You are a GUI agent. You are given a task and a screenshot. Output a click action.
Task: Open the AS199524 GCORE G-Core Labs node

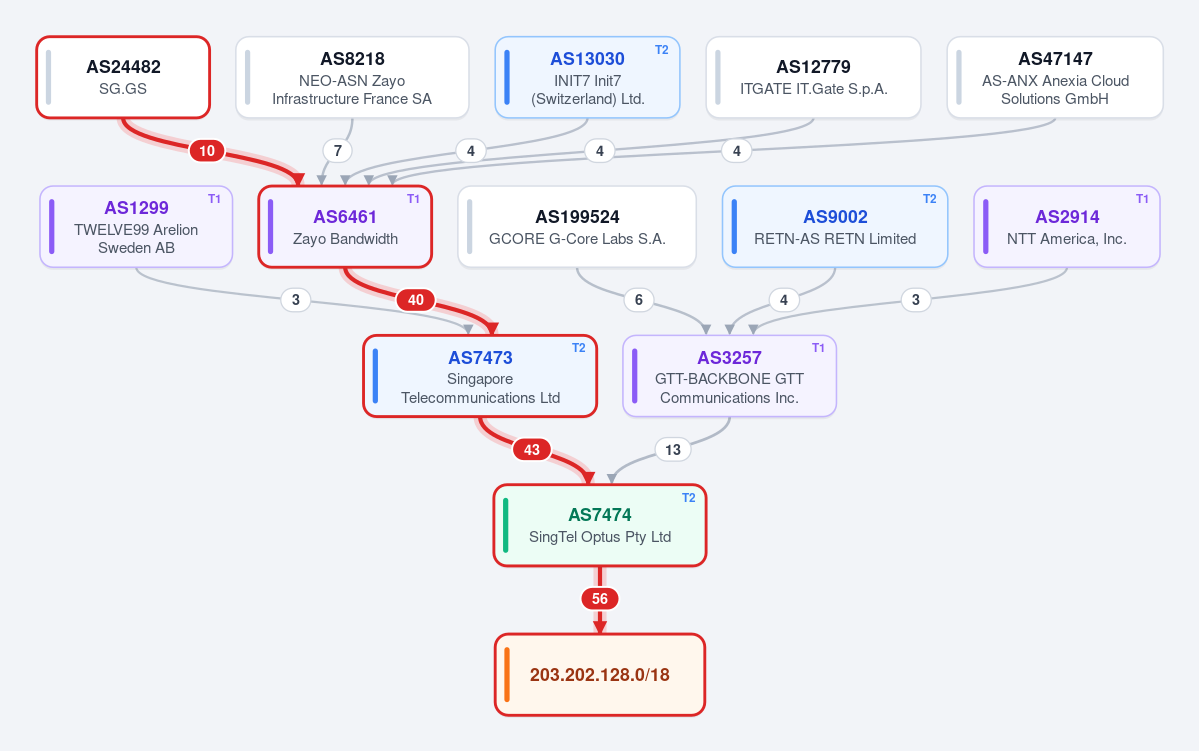click(x=577, y=227)
